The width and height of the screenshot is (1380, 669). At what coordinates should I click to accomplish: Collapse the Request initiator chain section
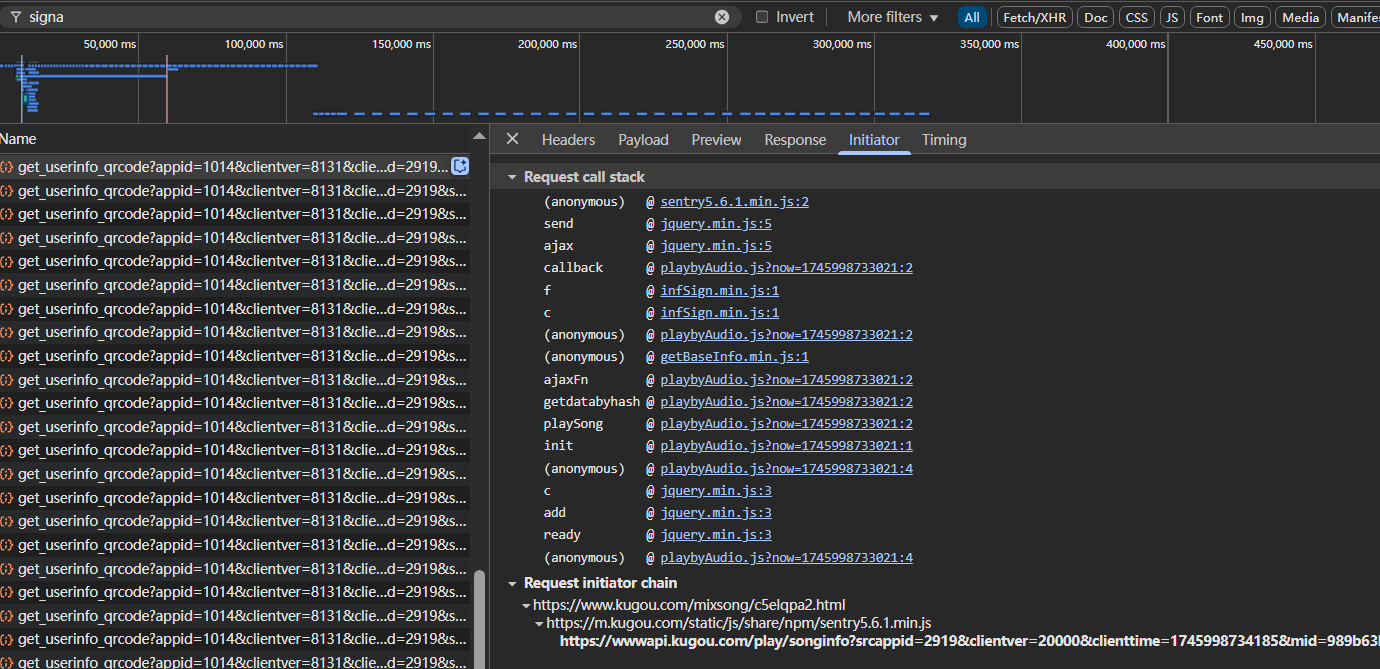[513, 583]
